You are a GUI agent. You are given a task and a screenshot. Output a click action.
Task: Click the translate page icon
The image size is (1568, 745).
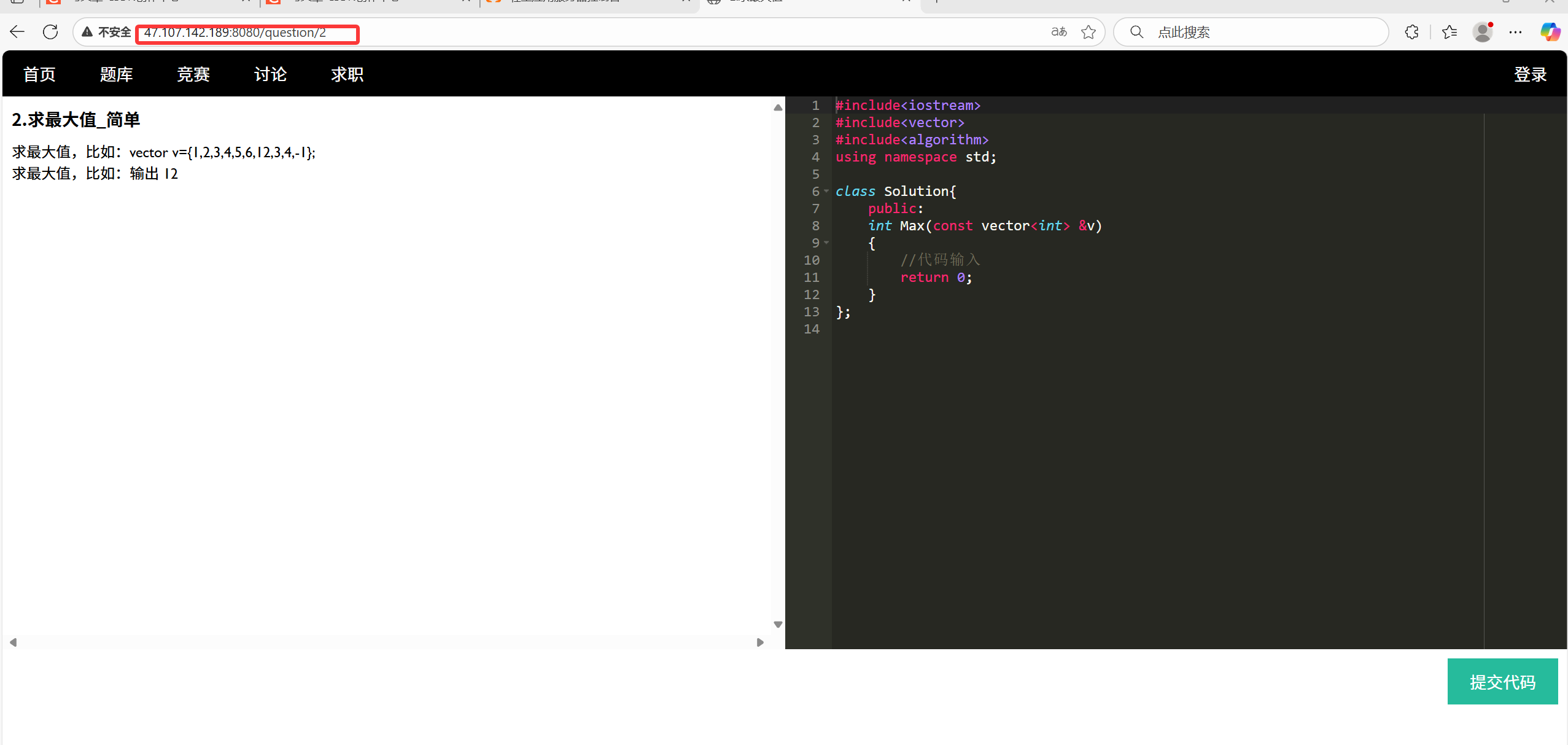click(x=1058, y=32)
